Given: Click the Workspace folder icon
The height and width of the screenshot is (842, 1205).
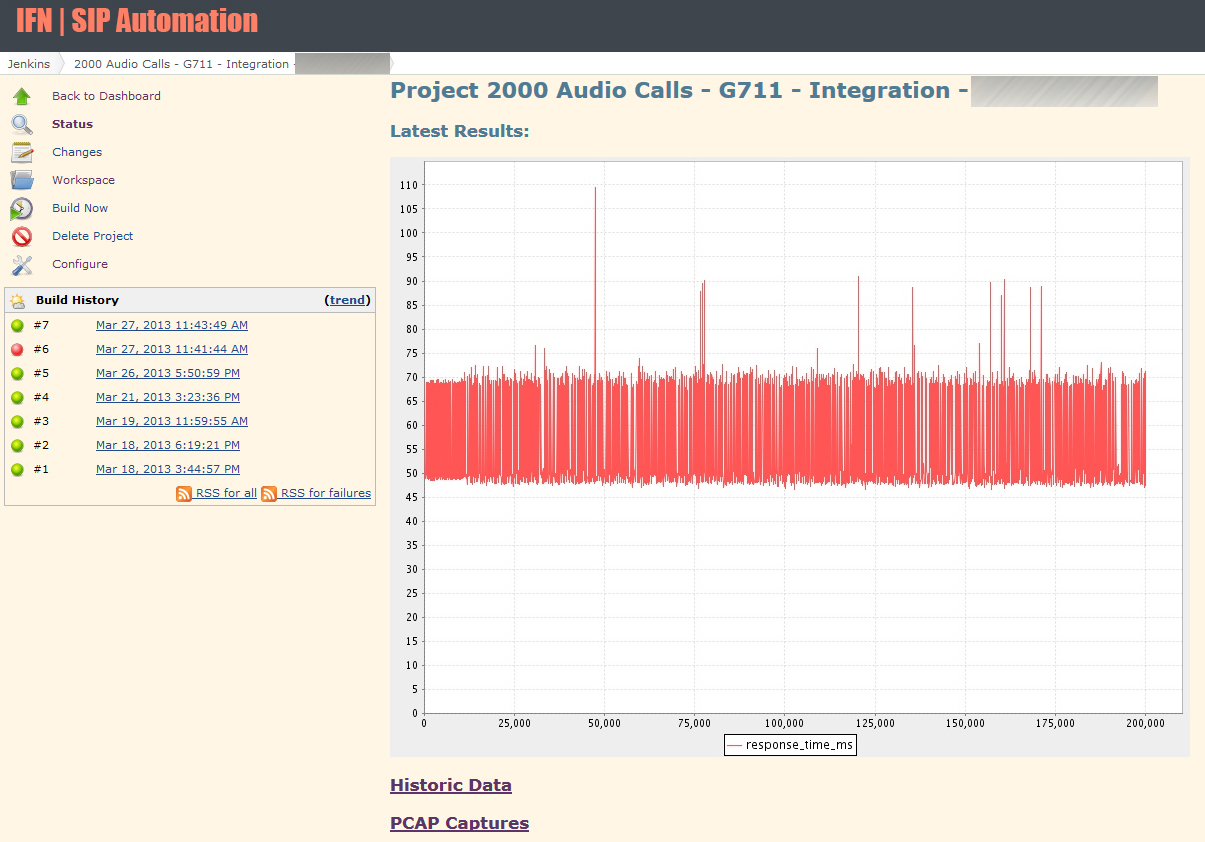Looking at the screenshot, I should click(22, 179).
